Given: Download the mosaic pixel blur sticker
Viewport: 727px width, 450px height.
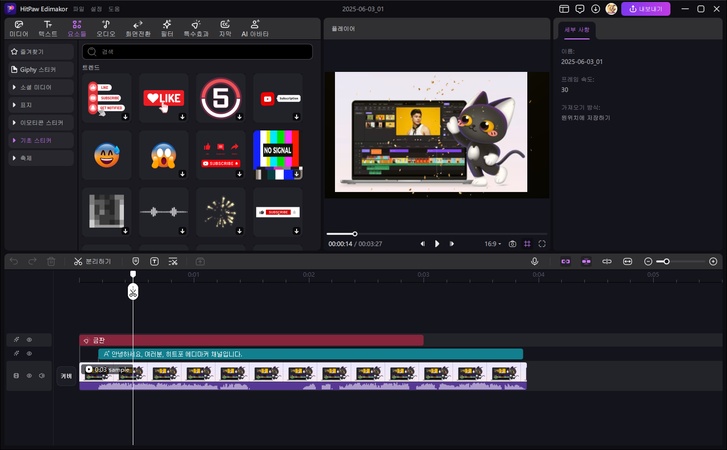Looking at the screenshot, I should click(125, 231).
